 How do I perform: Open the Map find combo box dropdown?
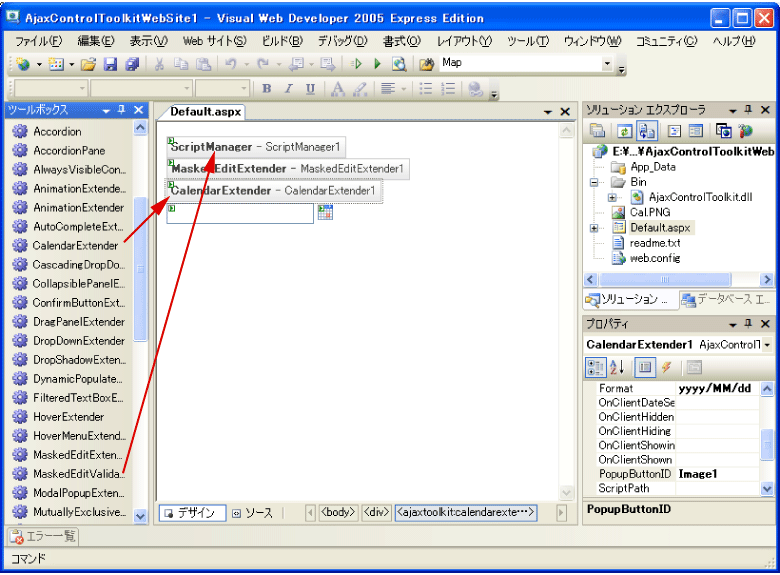point(607,63)
